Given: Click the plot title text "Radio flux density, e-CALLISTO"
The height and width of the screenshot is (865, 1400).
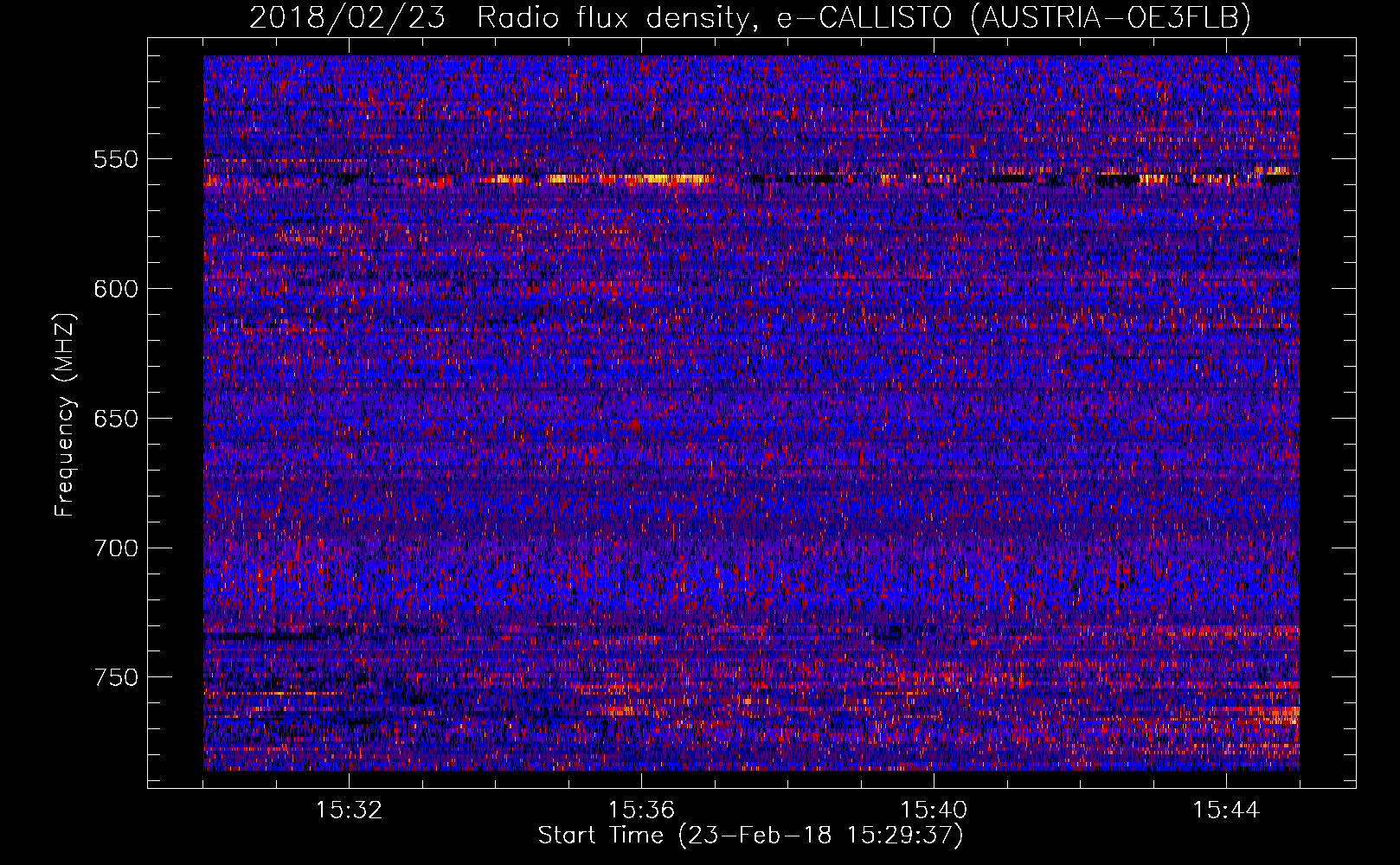Looking at the screenshot, I should click(x=714, y=17).
